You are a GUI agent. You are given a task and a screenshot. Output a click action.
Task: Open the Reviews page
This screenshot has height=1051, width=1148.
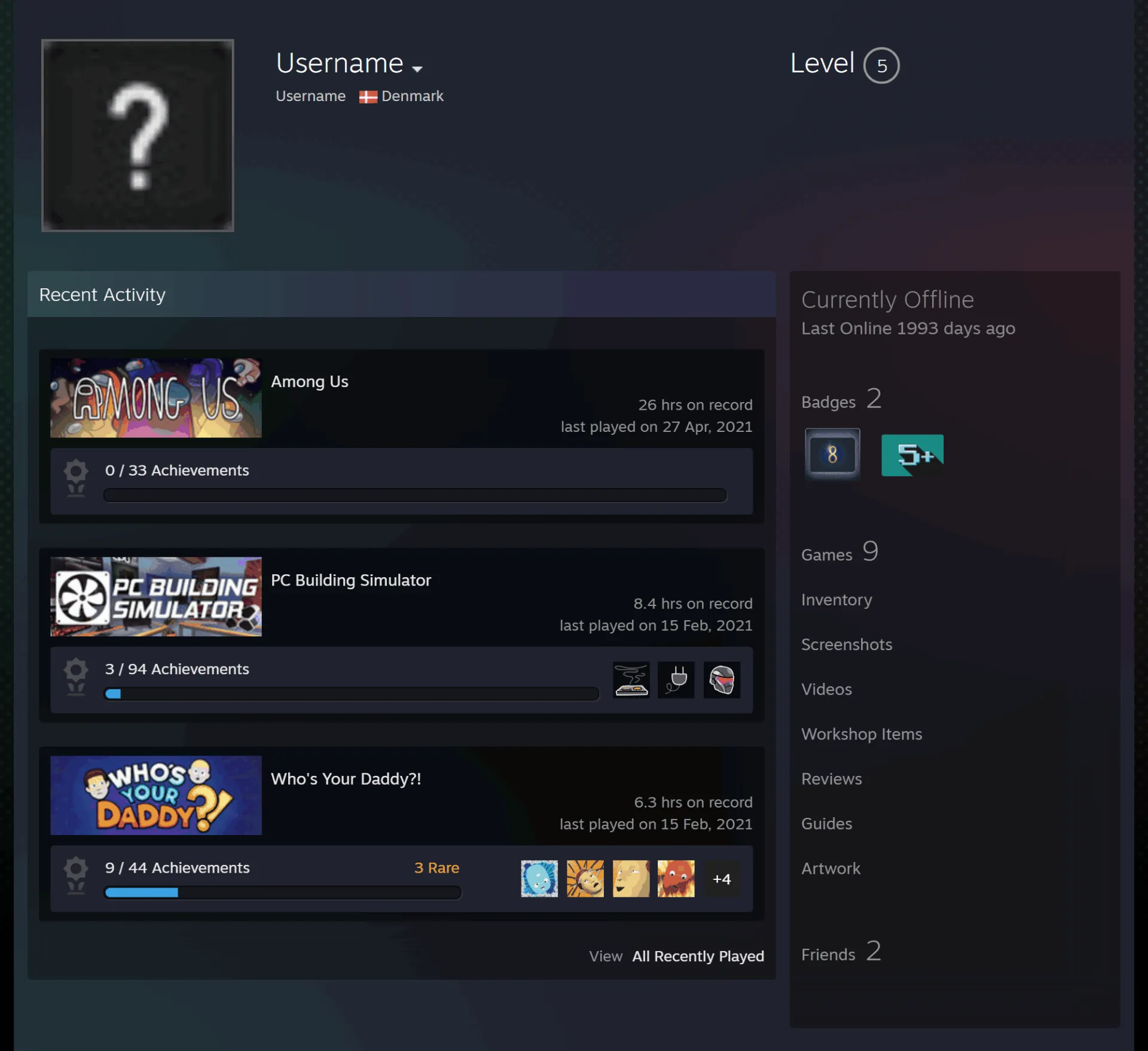[832, 779]
